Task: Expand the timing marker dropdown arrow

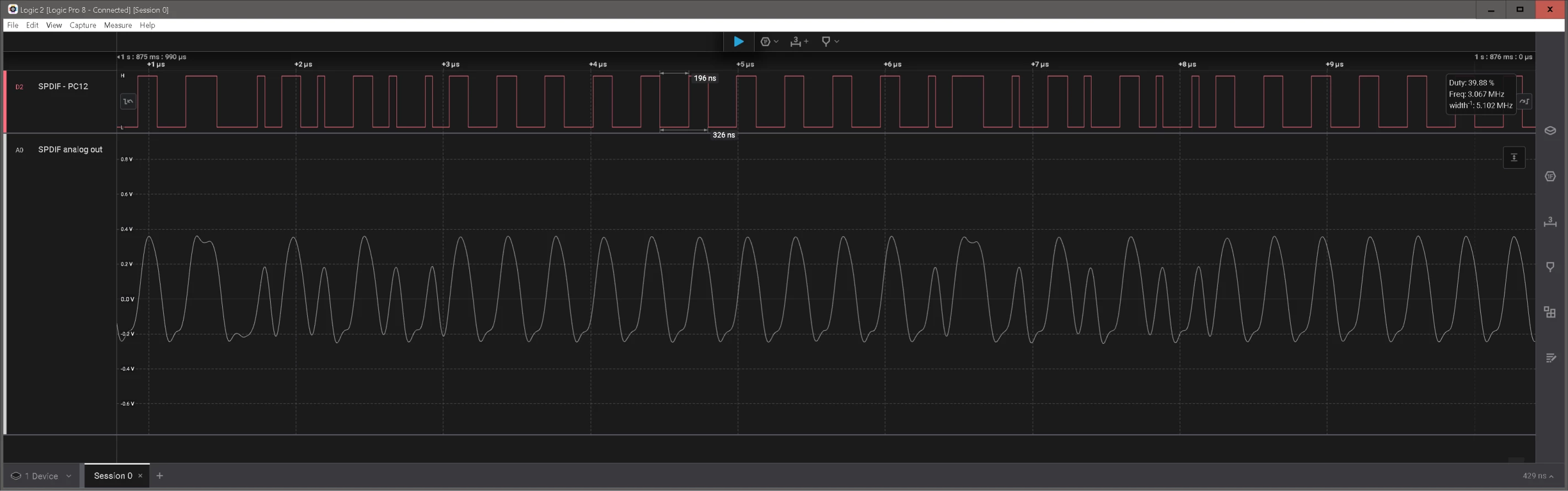Action: pos(837,41)
